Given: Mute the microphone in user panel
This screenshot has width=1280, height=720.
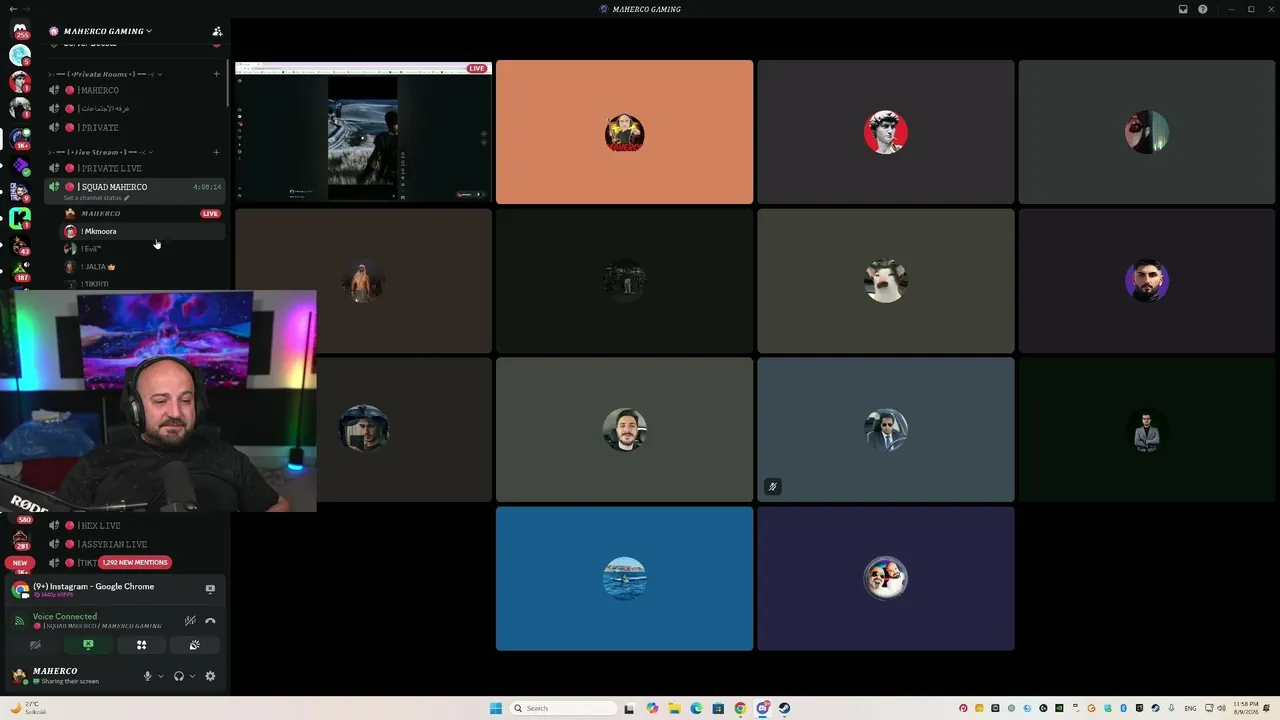Looking at the screenshot, I should [x=148, y=676].
